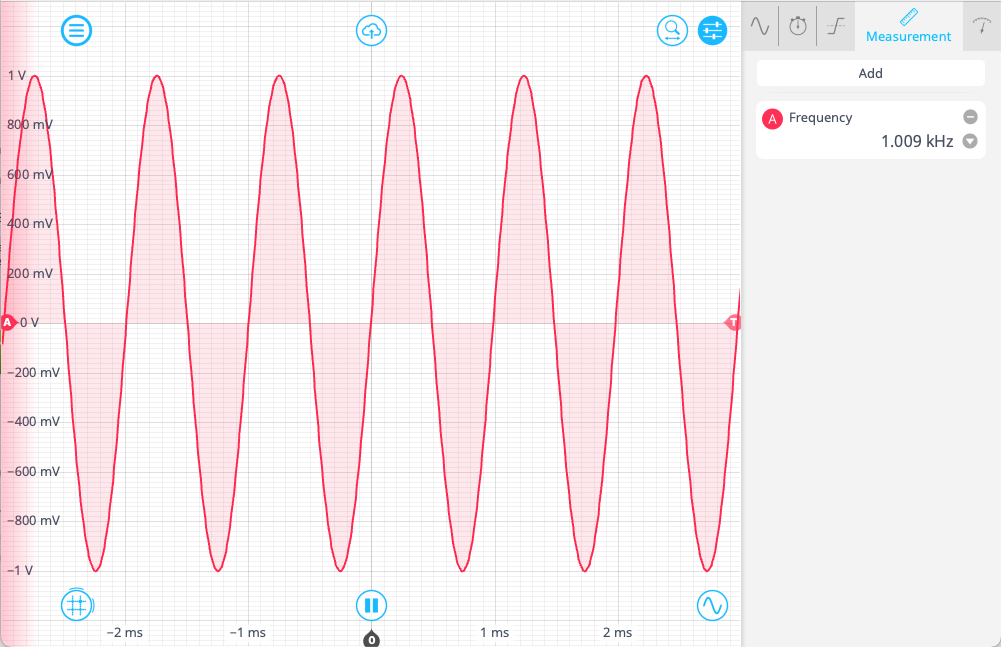Open the gauge meter tab

(x=982, y=27)
